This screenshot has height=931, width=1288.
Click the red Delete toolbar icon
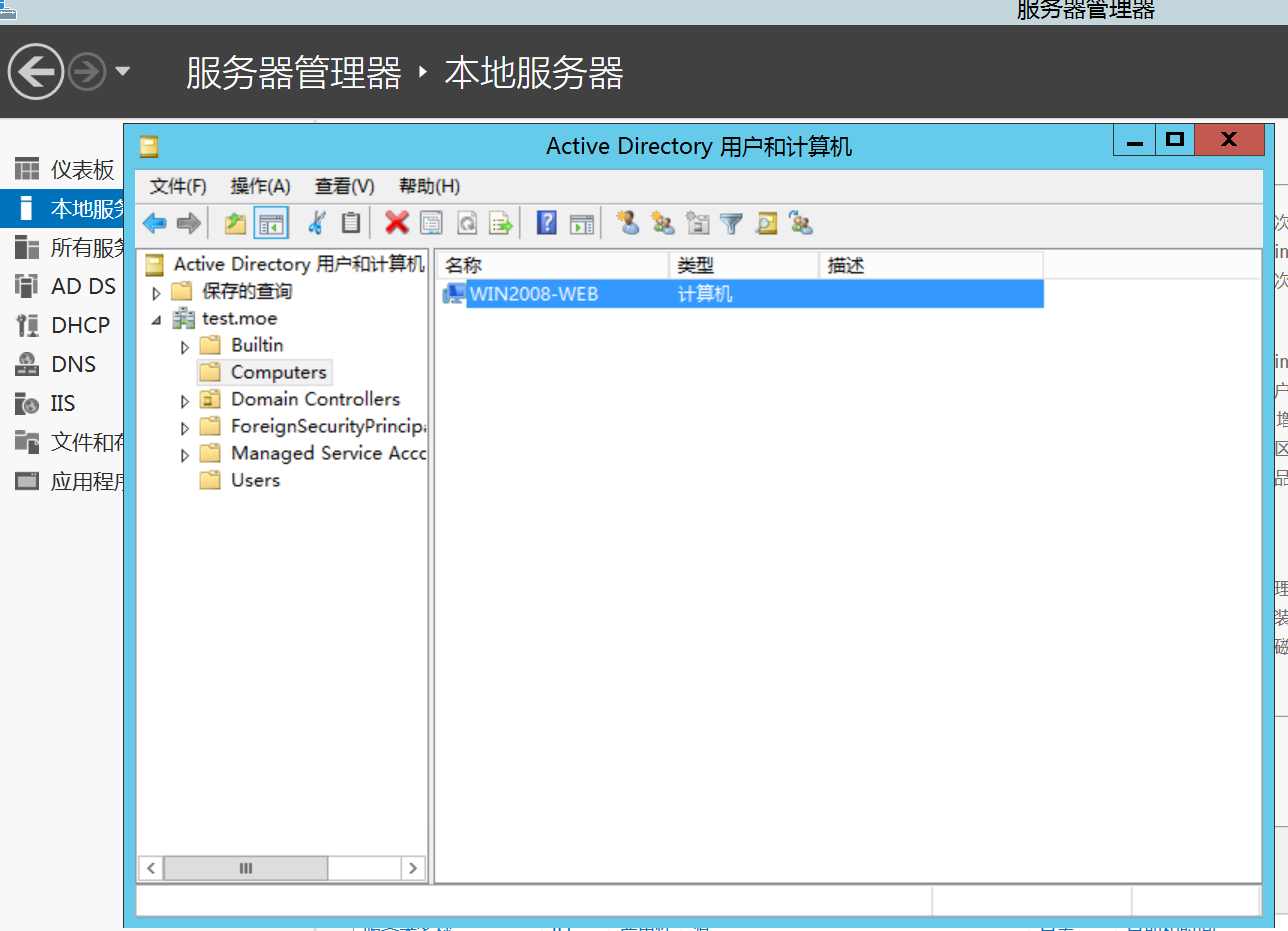(397, 223)
